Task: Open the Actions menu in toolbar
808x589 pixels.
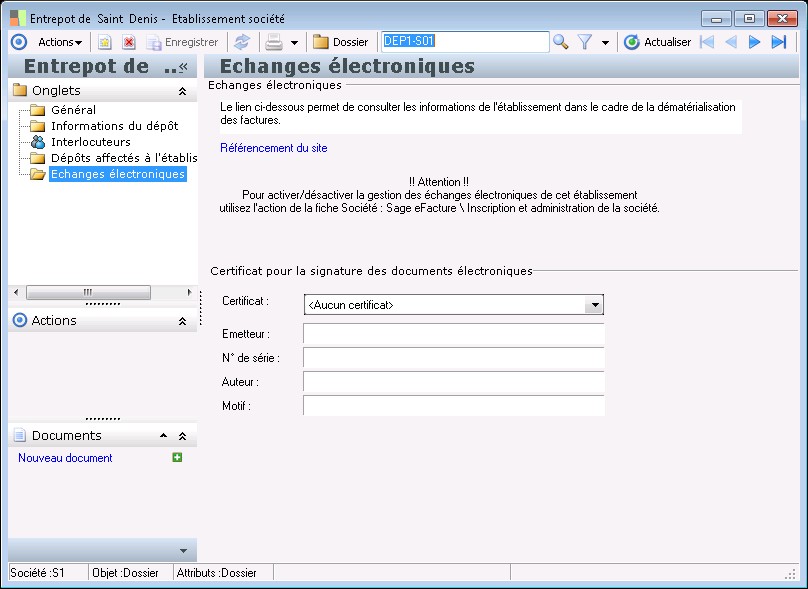Action: tap(60, 42)
